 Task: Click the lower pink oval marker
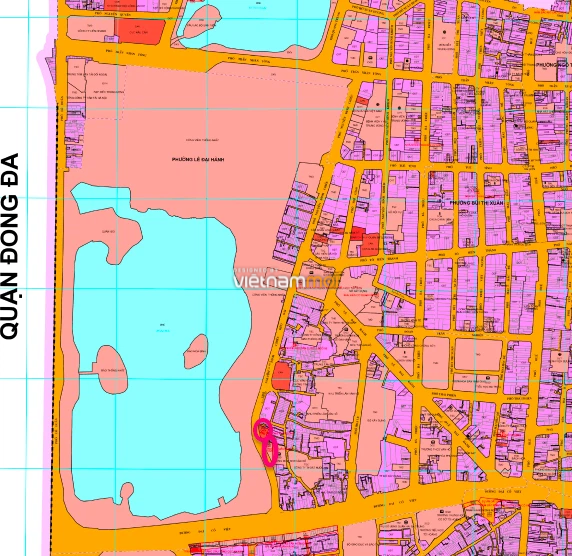click(269, 452)
